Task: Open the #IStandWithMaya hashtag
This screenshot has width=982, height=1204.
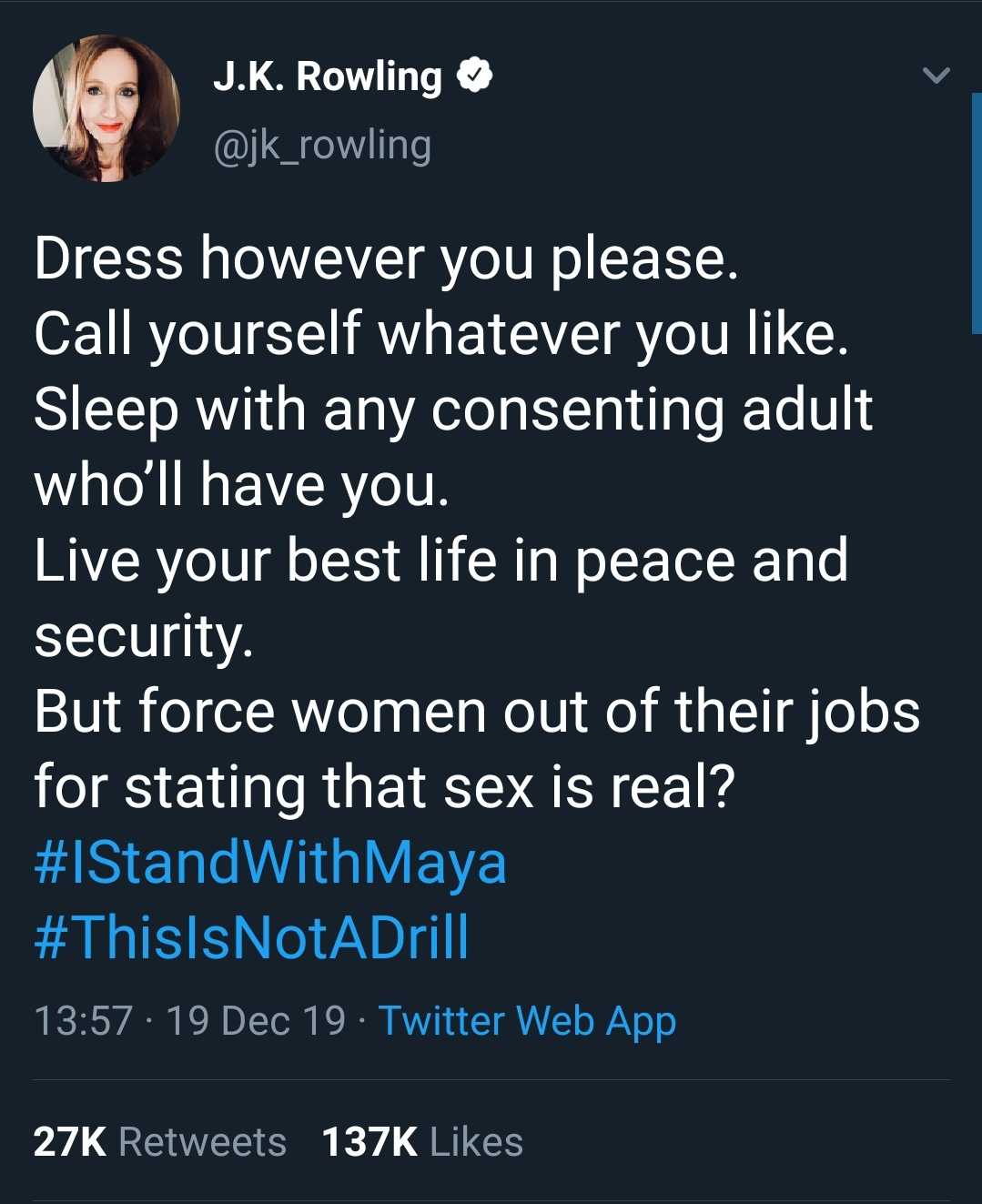Action: pyautogui.click(x=270, y=863)
